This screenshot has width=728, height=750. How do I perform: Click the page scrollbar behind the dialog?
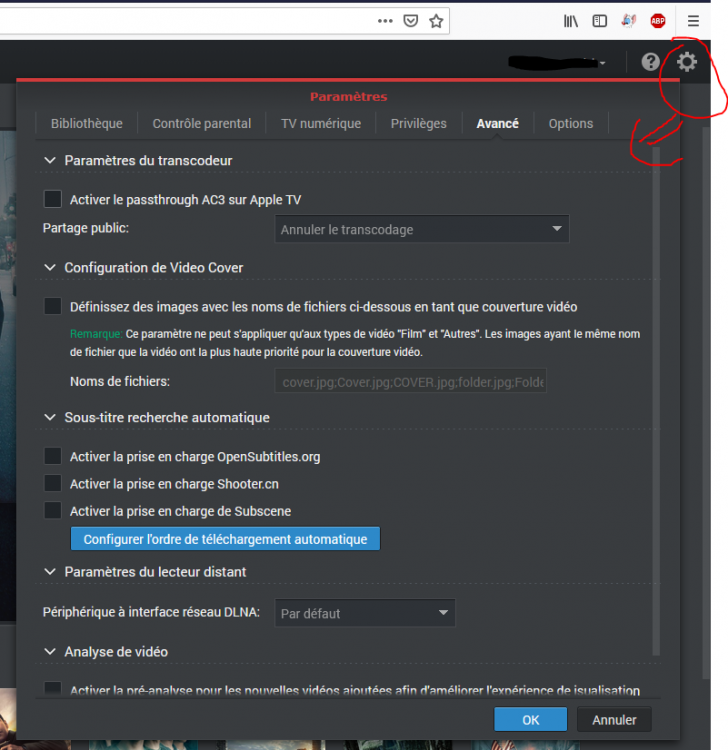click(706, 402)
